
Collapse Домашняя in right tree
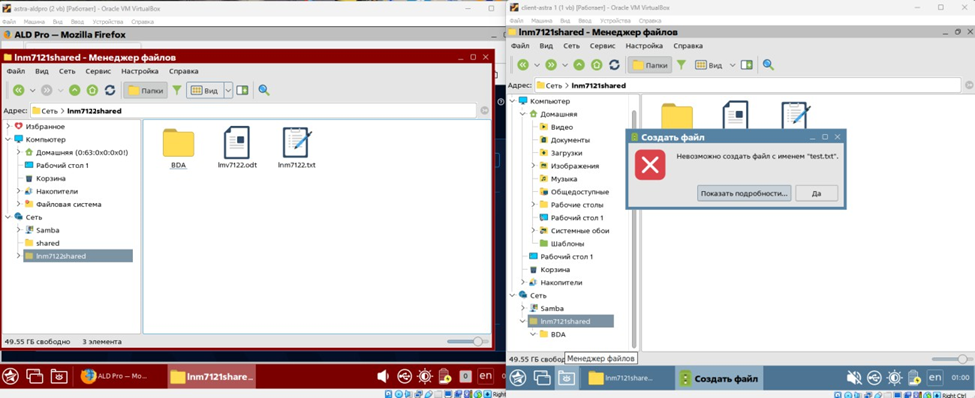pos(522,114)
